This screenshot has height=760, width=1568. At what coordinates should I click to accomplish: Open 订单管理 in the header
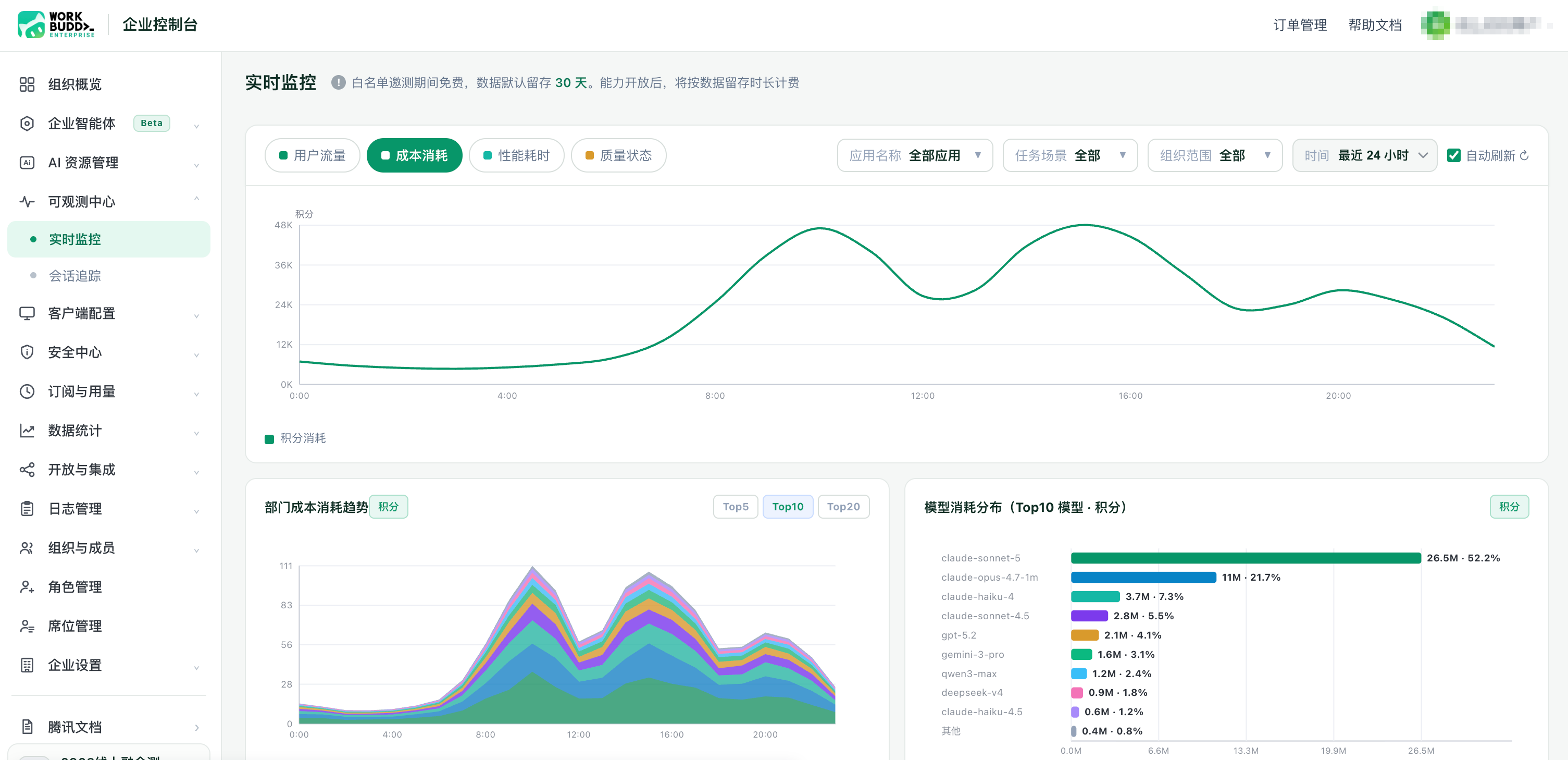[x=1300, y=25]
